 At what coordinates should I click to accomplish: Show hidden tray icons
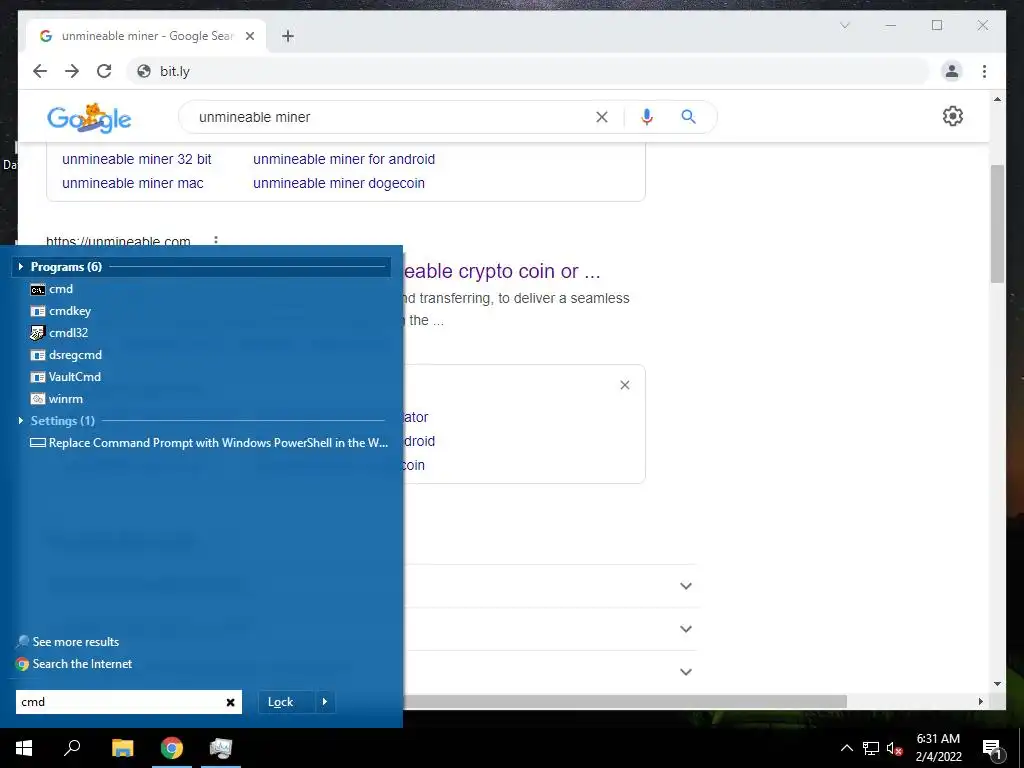coord(846,748)
